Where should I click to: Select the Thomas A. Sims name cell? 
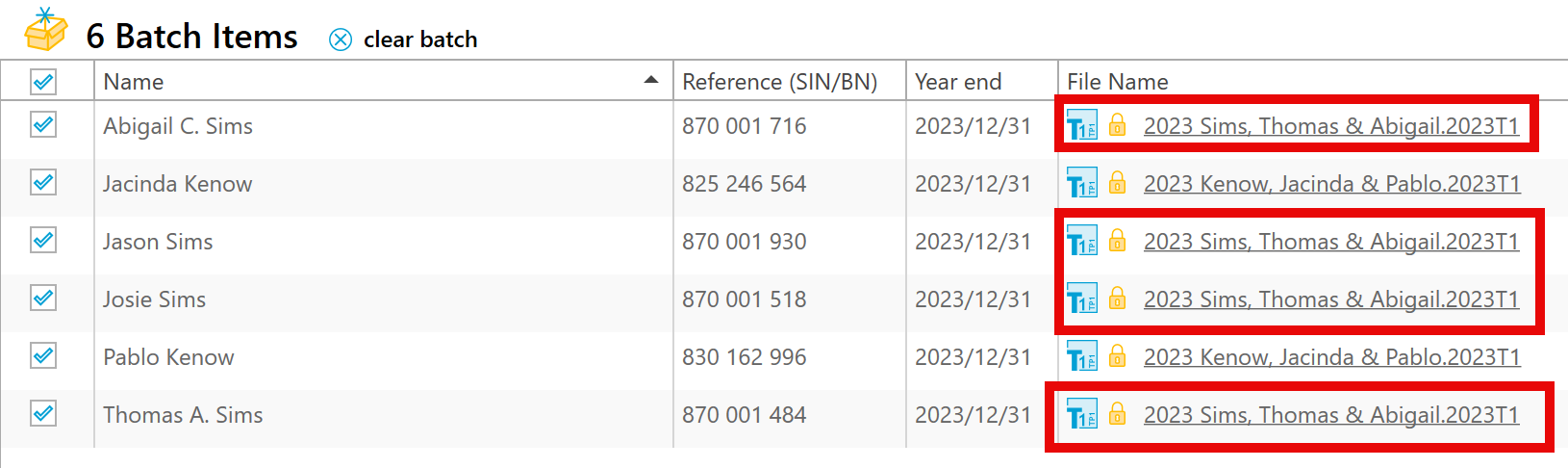183,415
